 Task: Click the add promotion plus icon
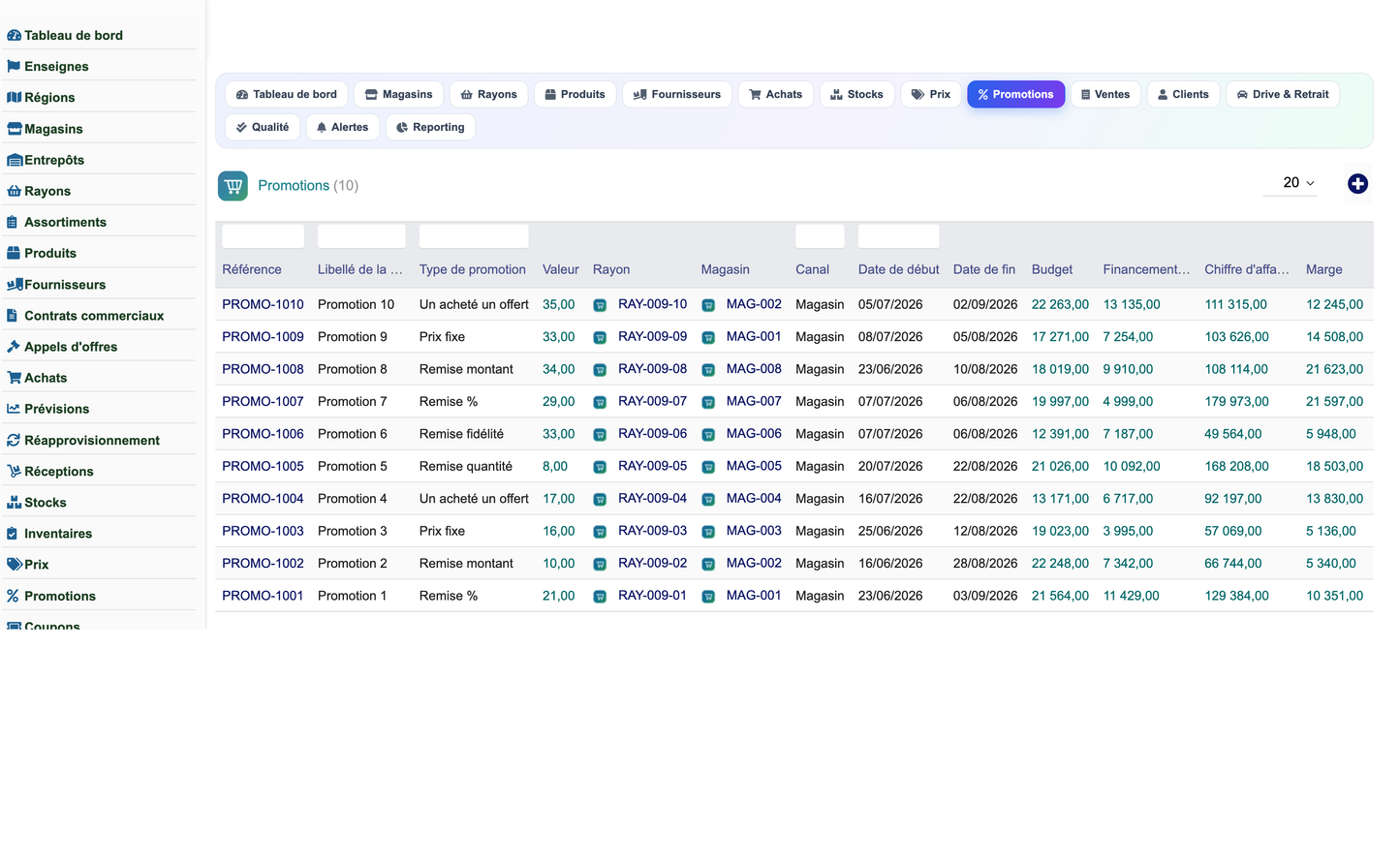pos(1357,184)
